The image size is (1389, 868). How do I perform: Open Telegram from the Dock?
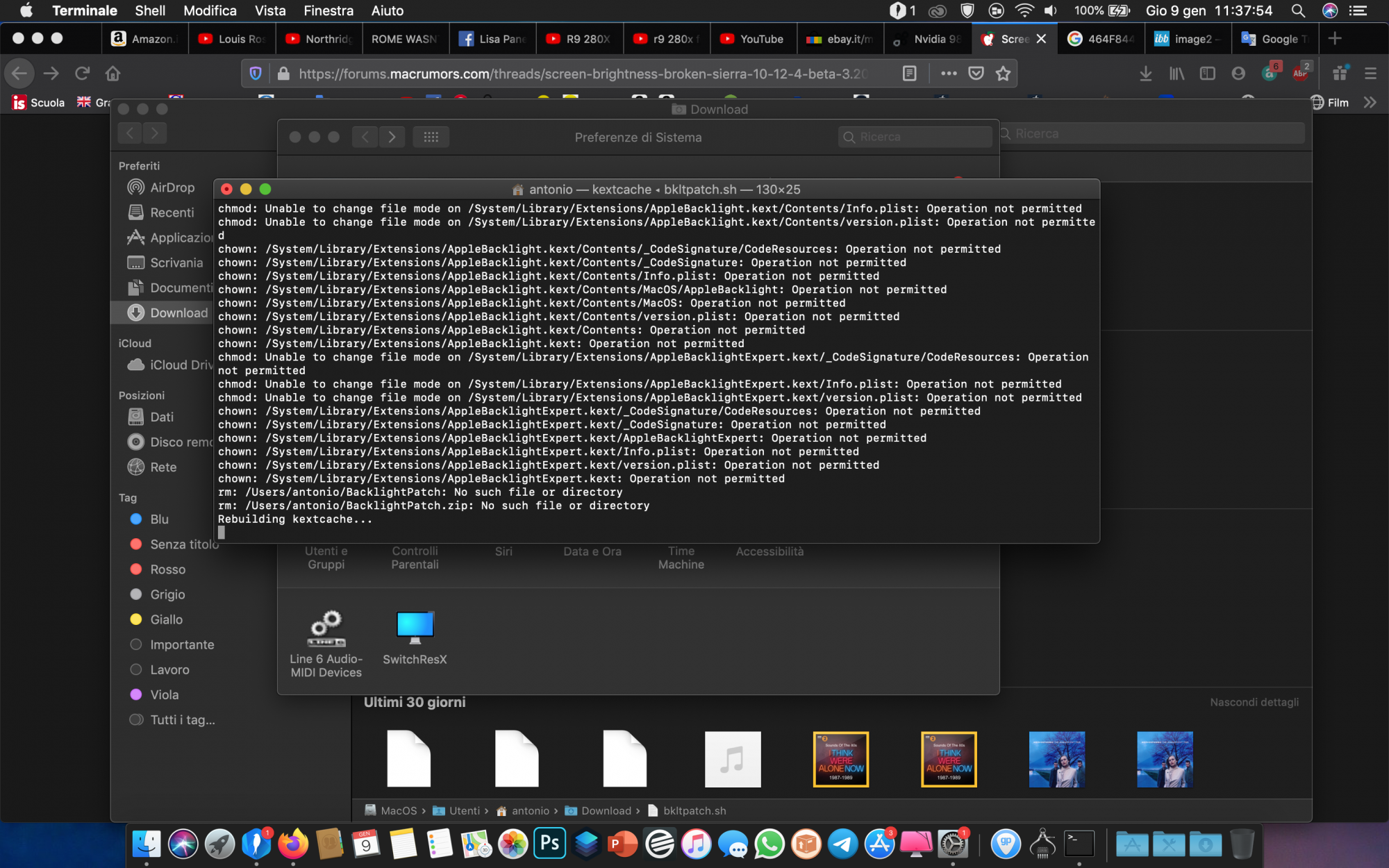(842, 844)
